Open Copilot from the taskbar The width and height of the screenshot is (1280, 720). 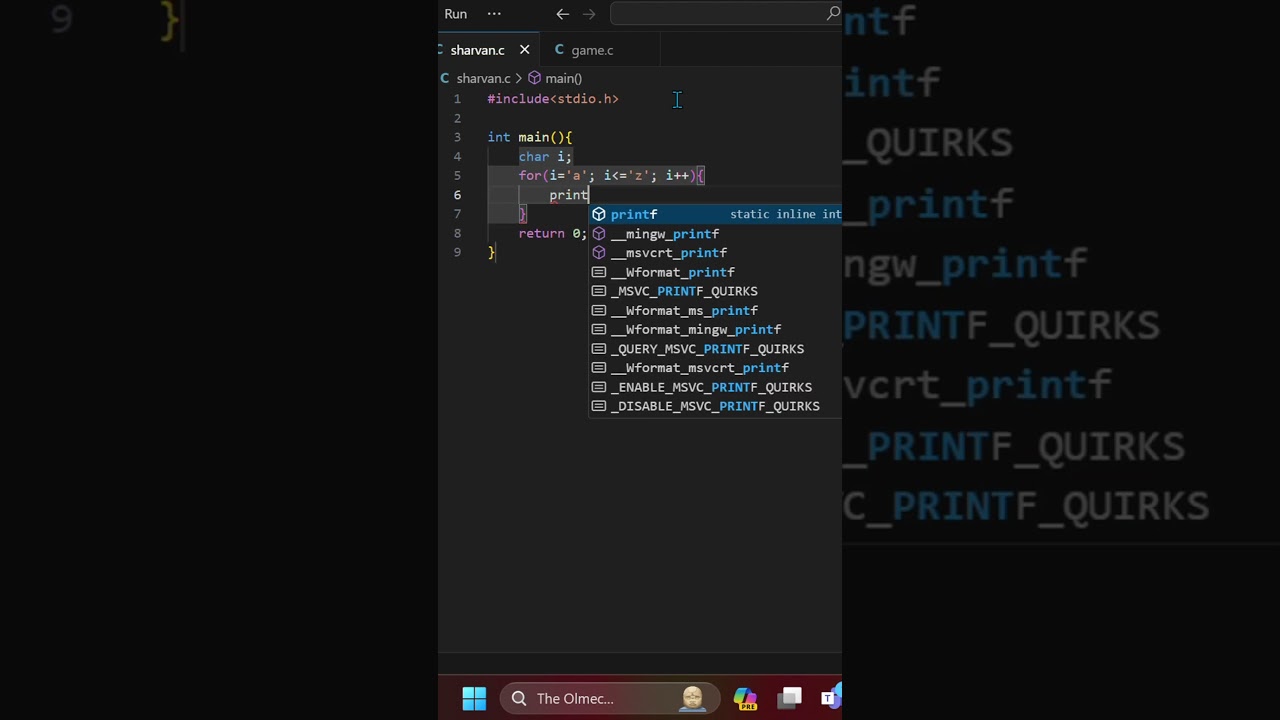(x=746, y=698)
